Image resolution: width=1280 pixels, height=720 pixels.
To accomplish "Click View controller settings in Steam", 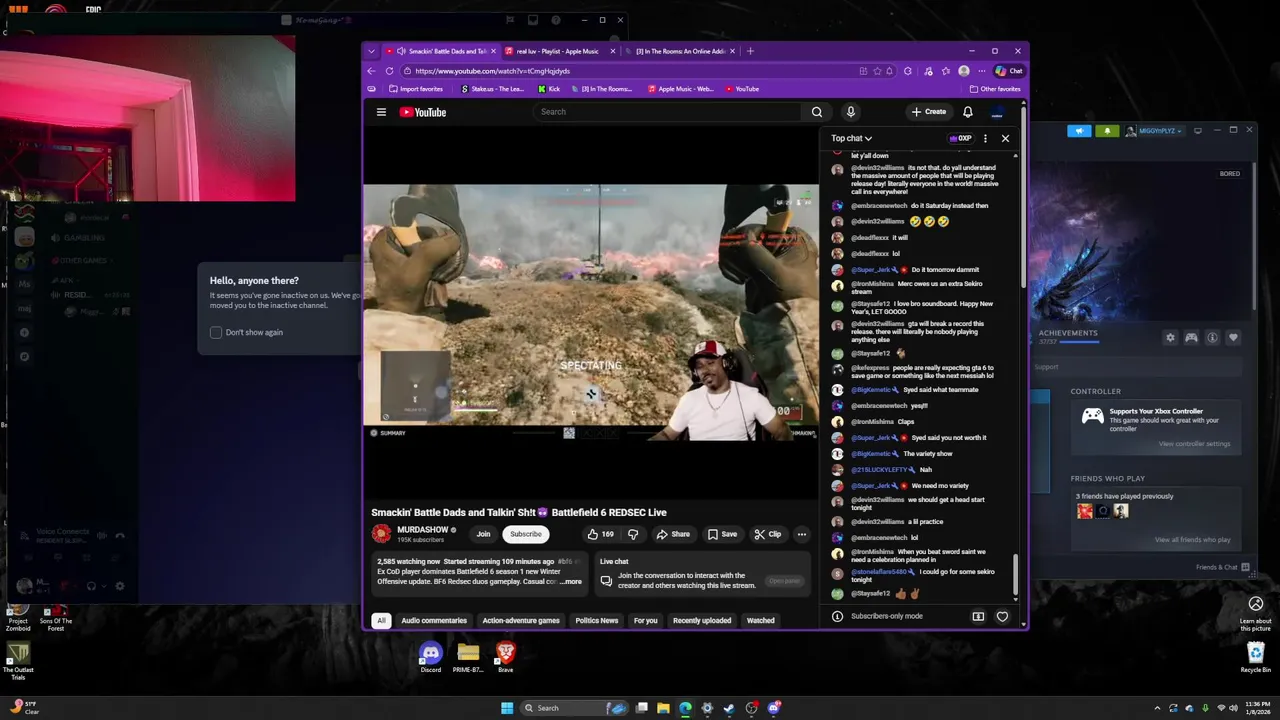I will (1194, 444).
